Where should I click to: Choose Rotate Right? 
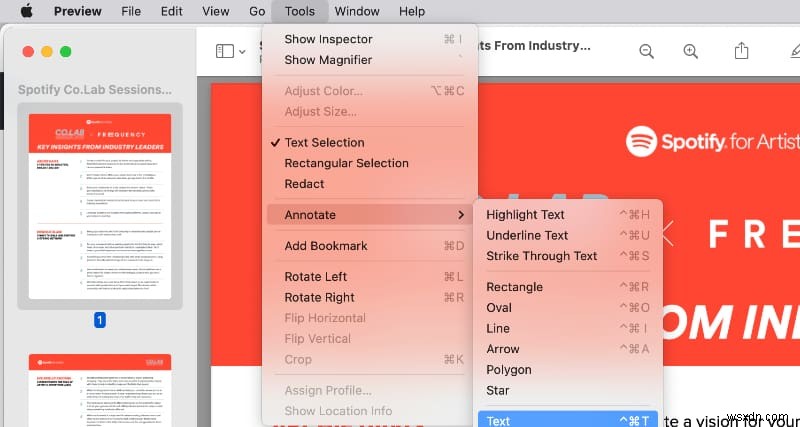[370, 297]
